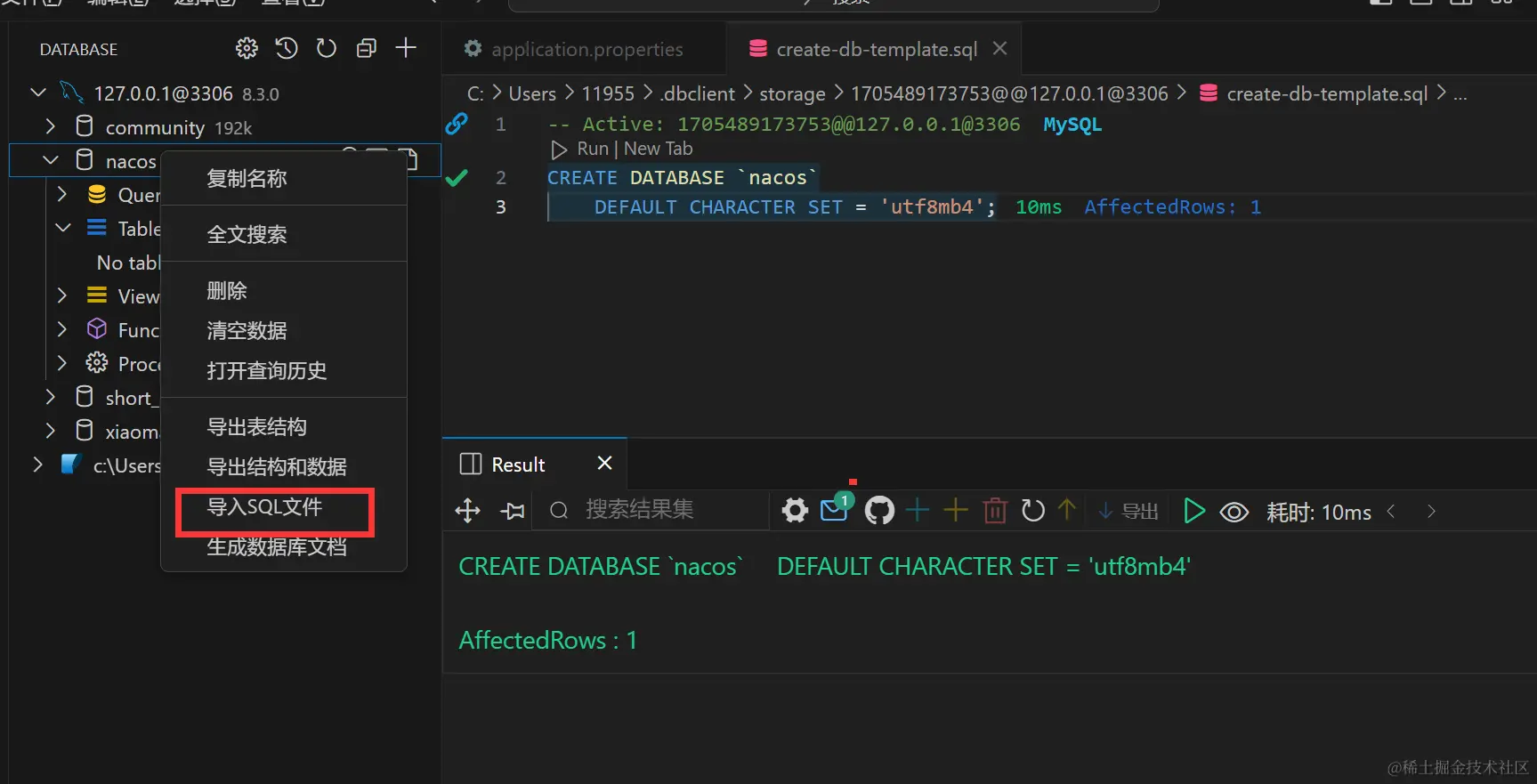Image resolution: width=1537 pixels, height=784 pixels.
Task: Click the Run play icon above CREATE statement
Action: 559,150
